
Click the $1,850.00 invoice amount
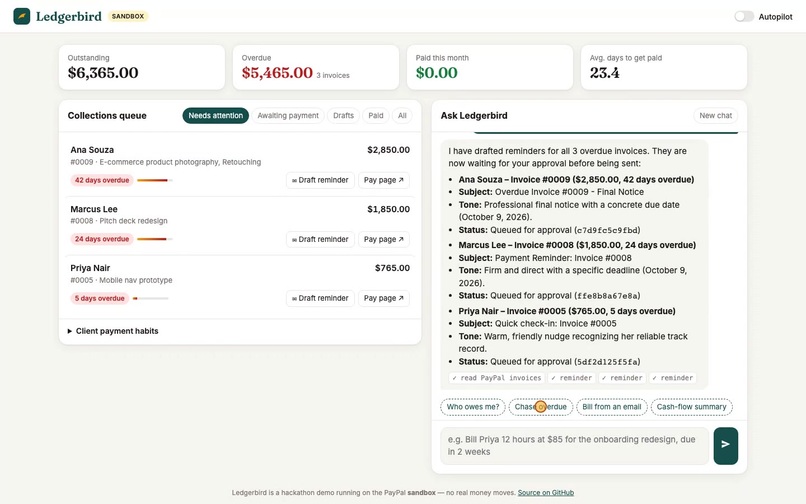(389, 209)
